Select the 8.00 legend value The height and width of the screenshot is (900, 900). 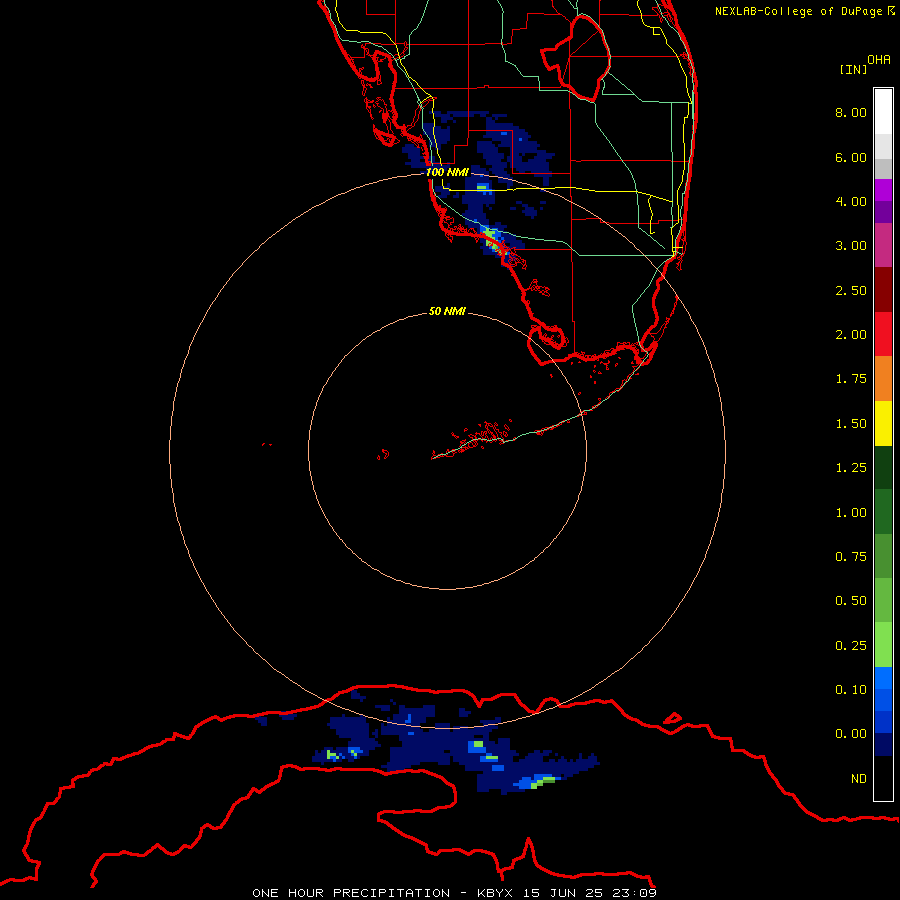point(851,112)
